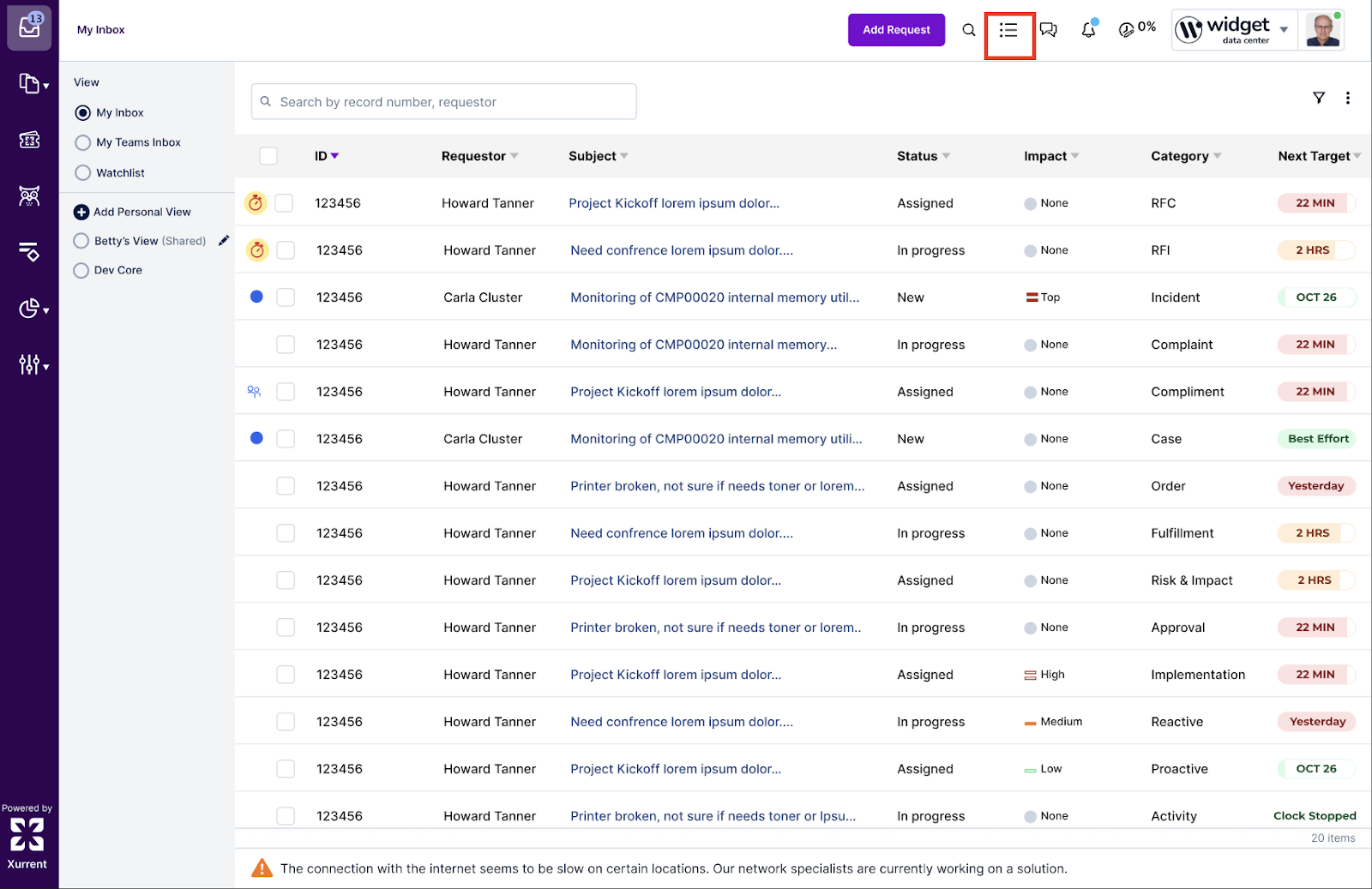
Task: Open the notifications bell
Action: [x=1087, y=30]
